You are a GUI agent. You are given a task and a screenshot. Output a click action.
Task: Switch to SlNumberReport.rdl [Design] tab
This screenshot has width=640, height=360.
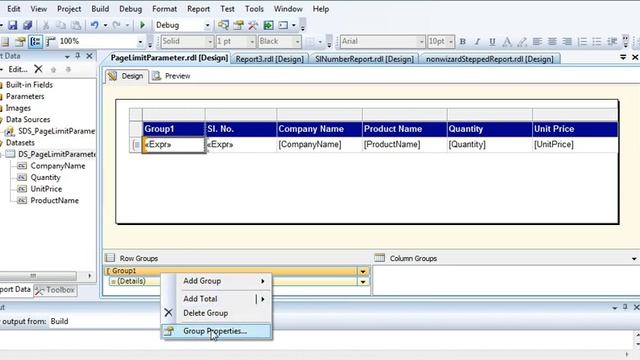tap(364, 59)
